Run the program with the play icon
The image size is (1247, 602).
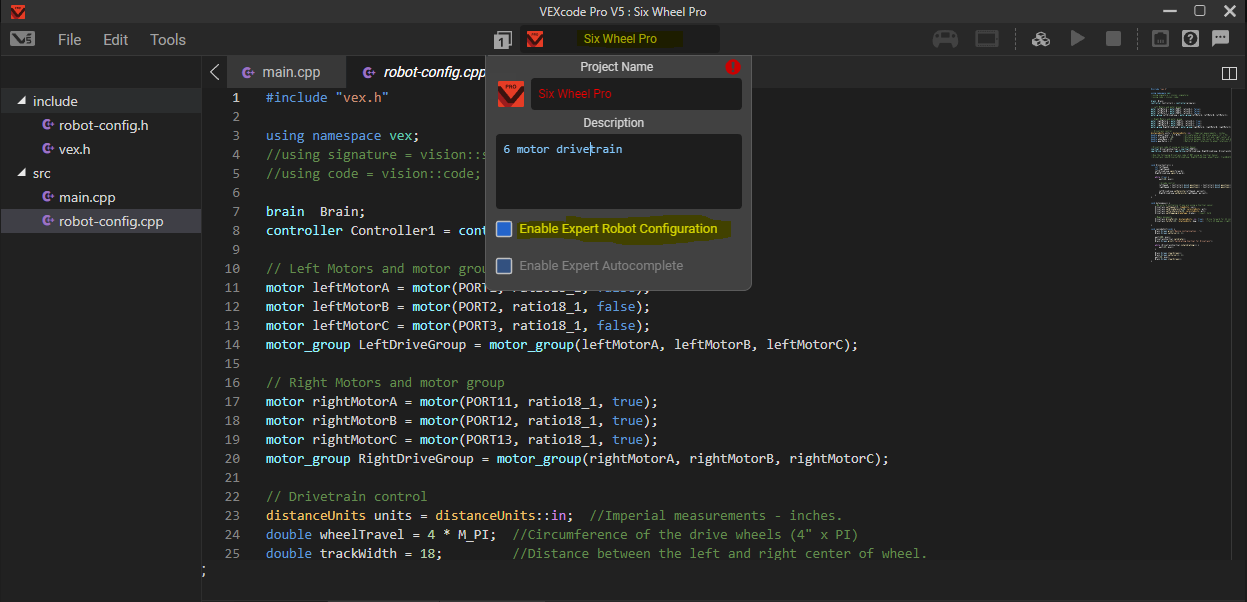(x=1078, y=39)
